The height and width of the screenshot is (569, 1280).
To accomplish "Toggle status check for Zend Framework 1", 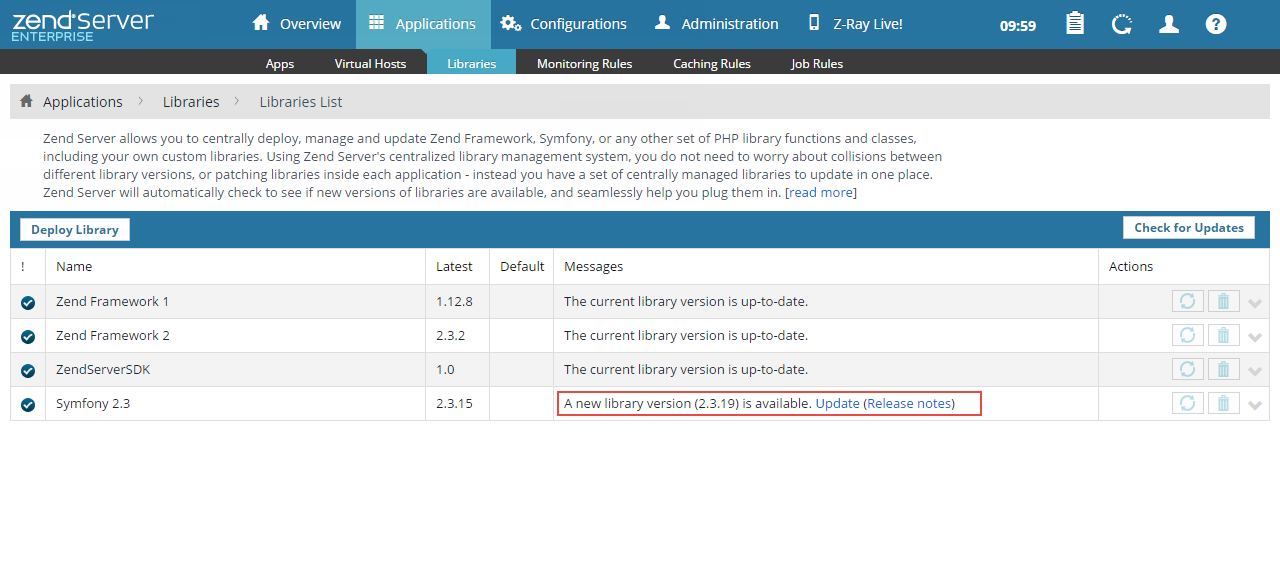I will click(x=28, y=302).
